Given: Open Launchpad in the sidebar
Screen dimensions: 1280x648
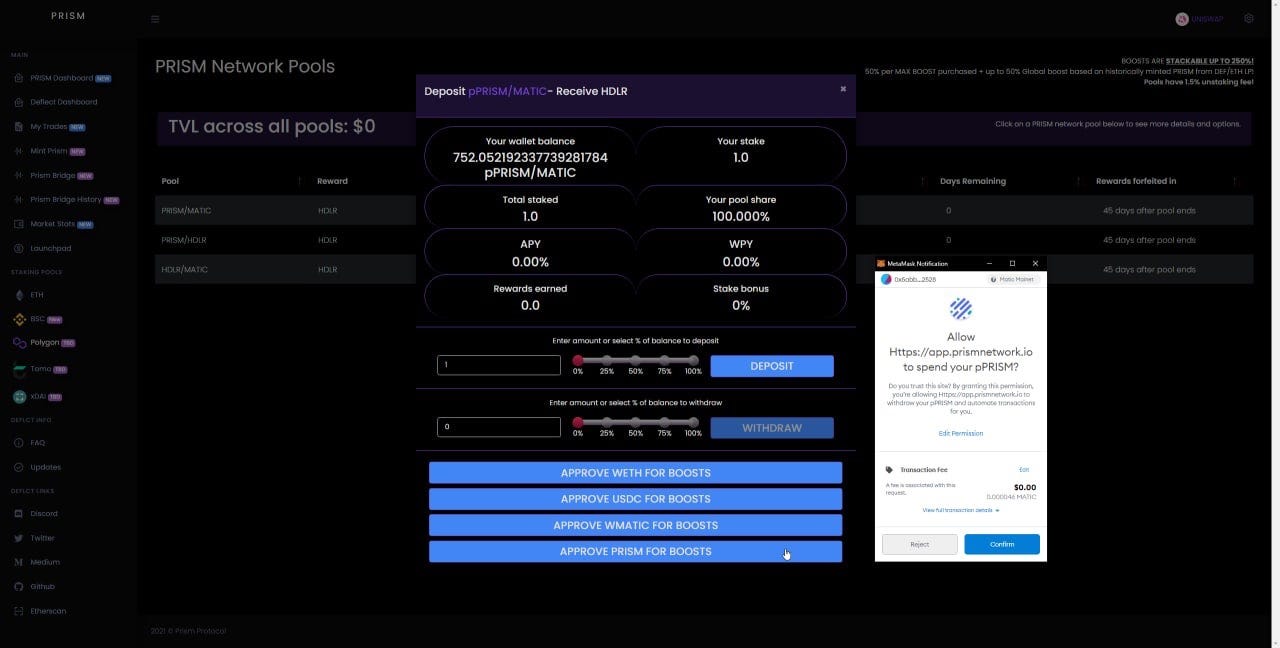Looking at the screenshot, I should (51, 248).
